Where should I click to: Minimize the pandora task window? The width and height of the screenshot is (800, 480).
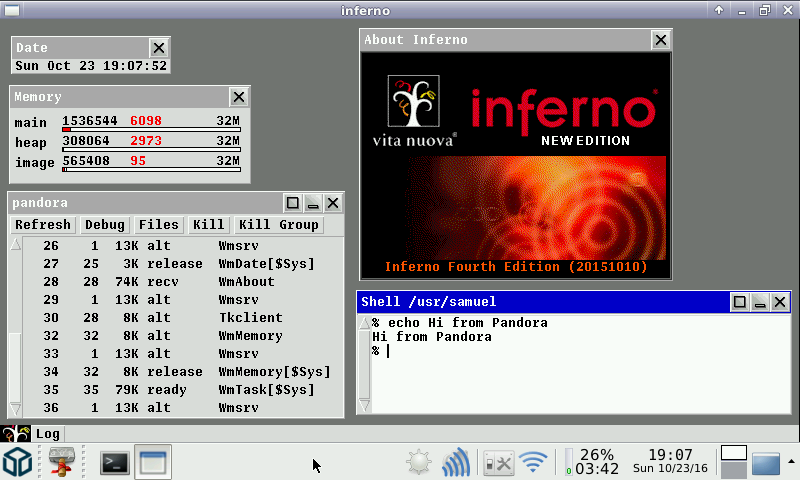tap(313, 203)
